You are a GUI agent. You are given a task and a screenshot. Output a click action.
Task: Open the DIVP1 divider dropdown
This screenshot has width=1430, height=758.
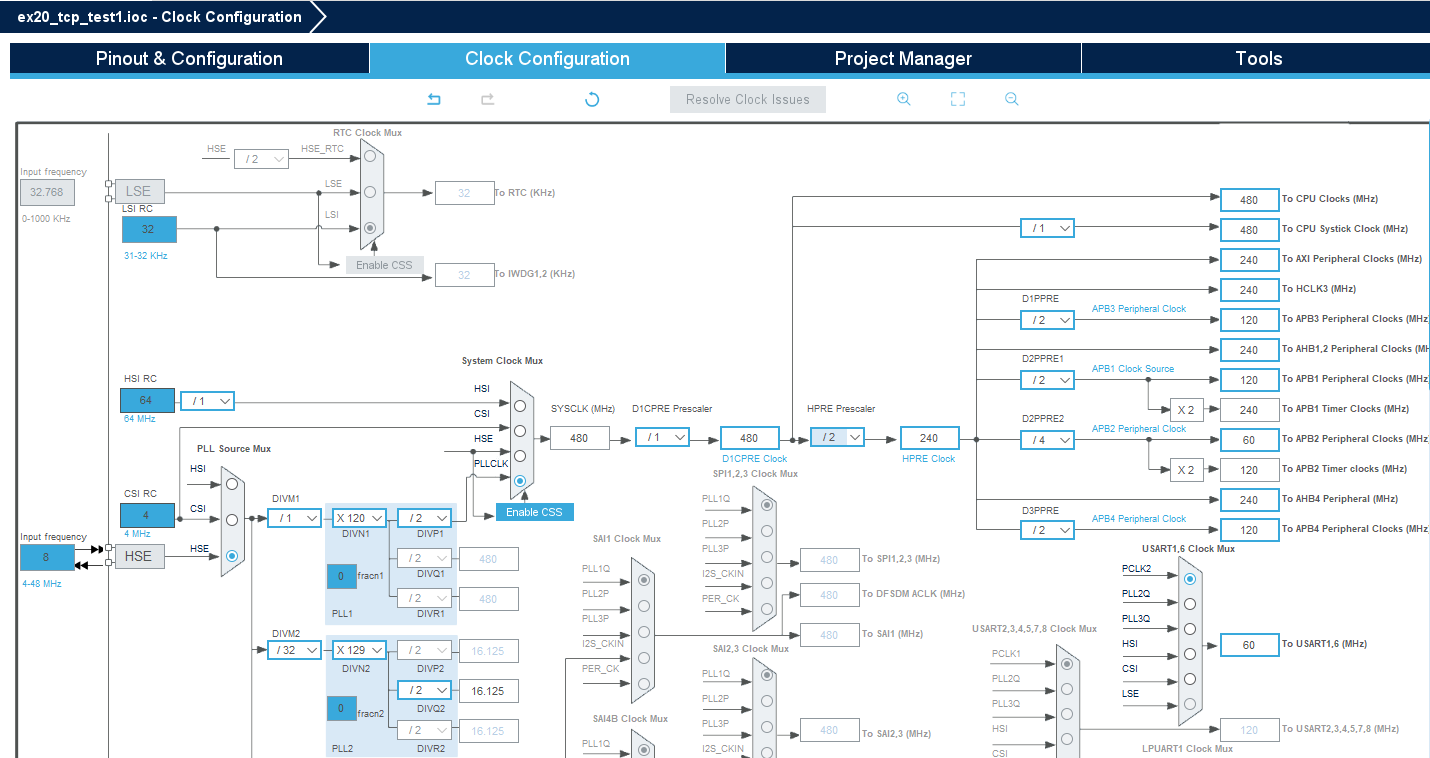(425, 518)
